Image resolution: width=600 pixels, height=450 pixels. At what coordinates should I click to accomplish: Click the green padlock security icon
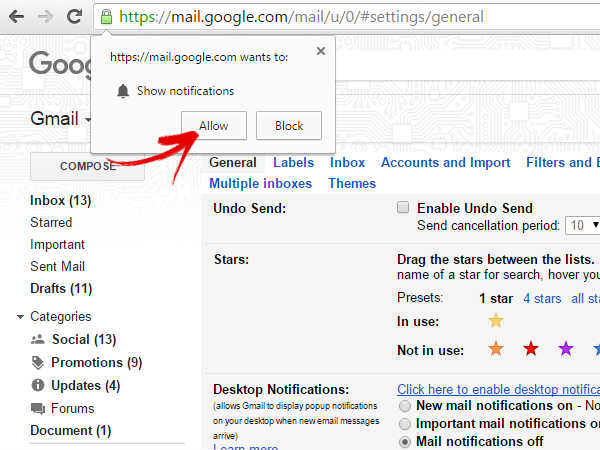click(x=106, y=17)
